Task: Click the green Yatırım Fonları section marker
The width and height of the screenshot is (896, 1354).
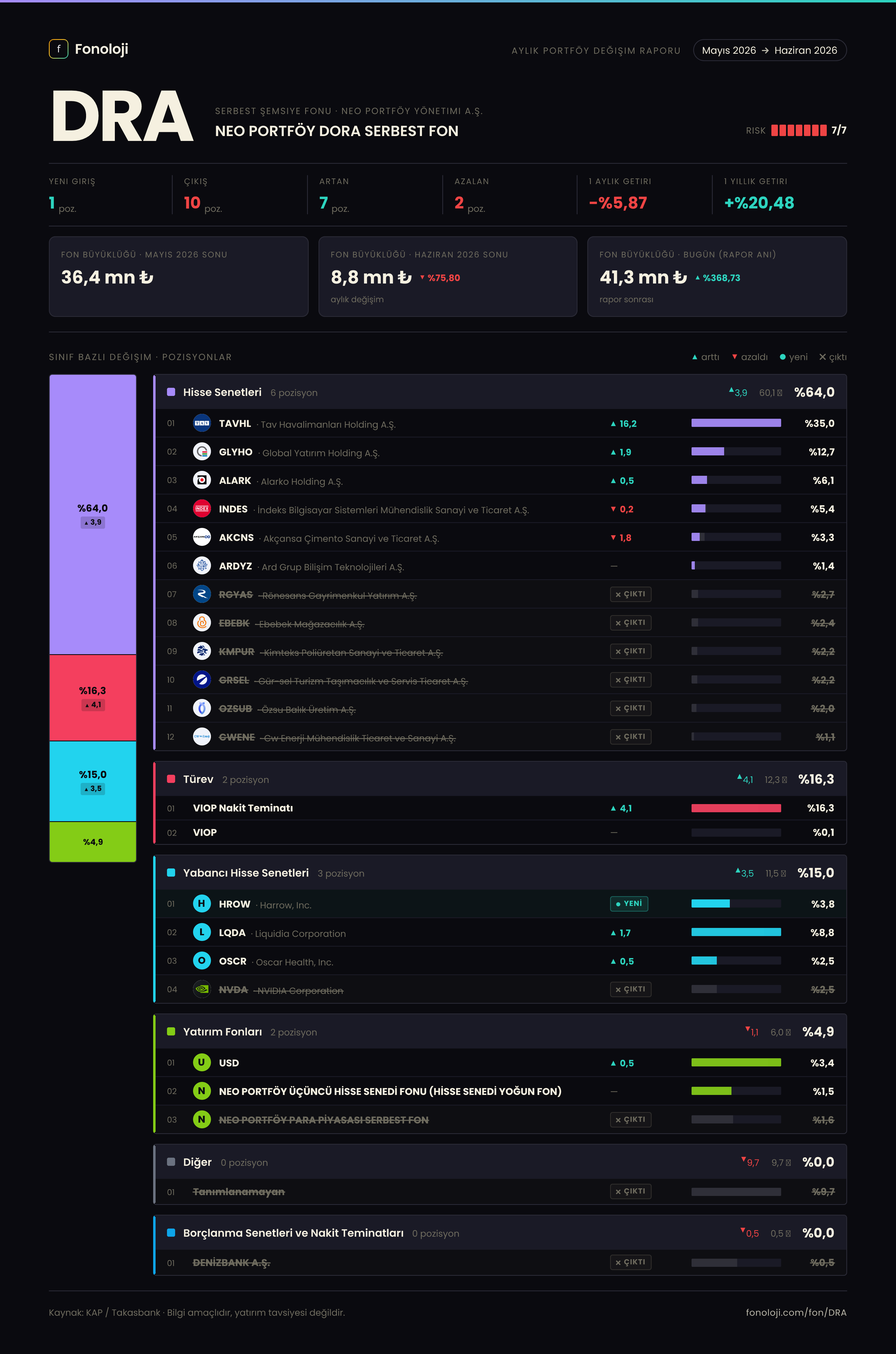Action: coord(171,1032)
